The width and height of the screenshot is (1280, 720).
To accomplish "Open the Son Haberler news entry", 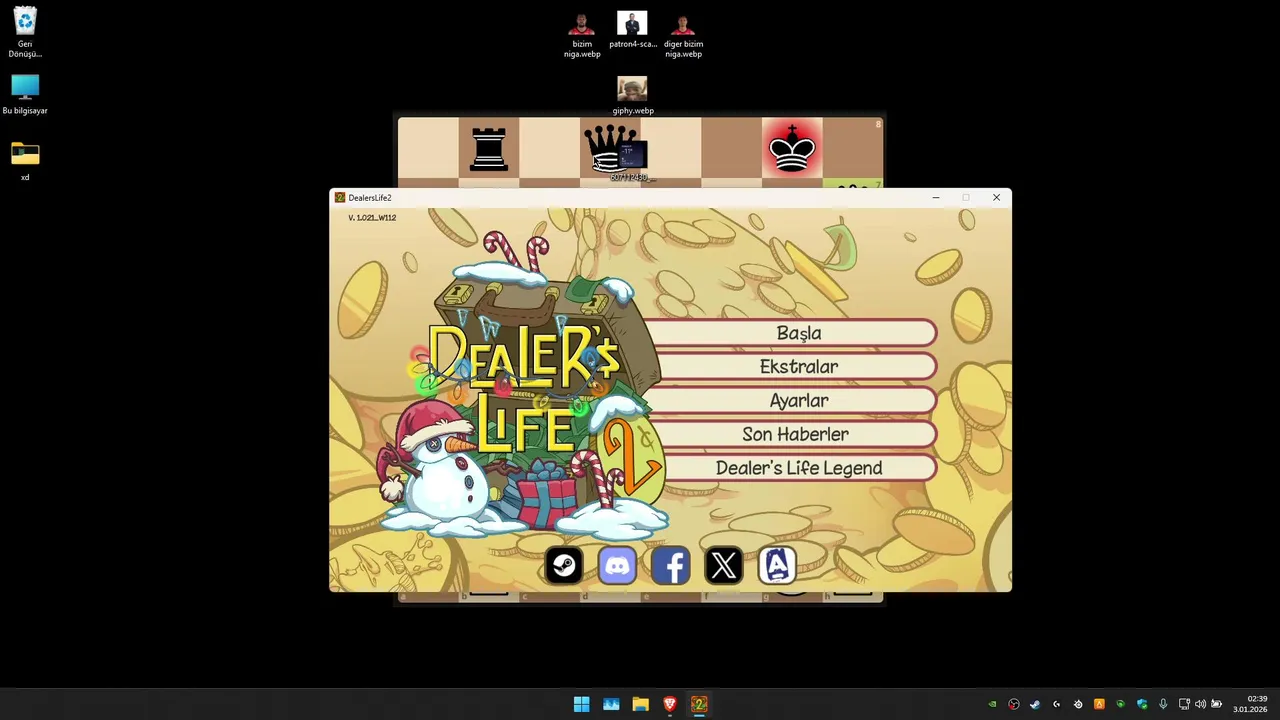I will pos(798,434).
